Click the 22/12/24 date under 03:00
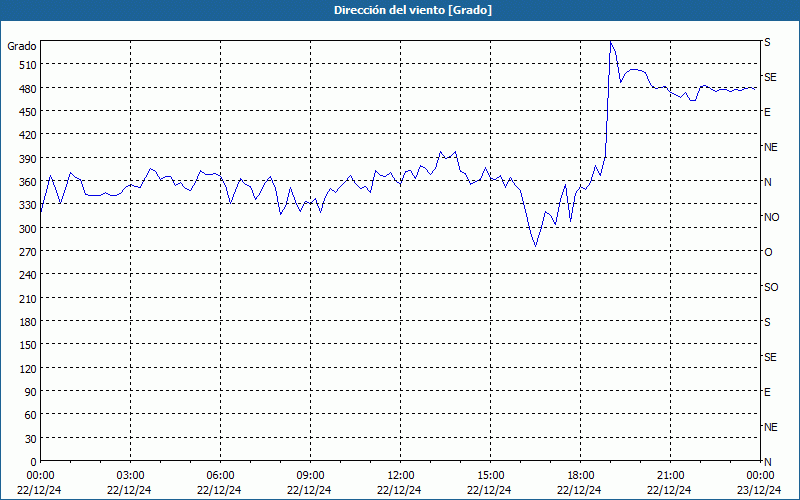The height and width of the screenshot is (500, 800). click(129, 490)
